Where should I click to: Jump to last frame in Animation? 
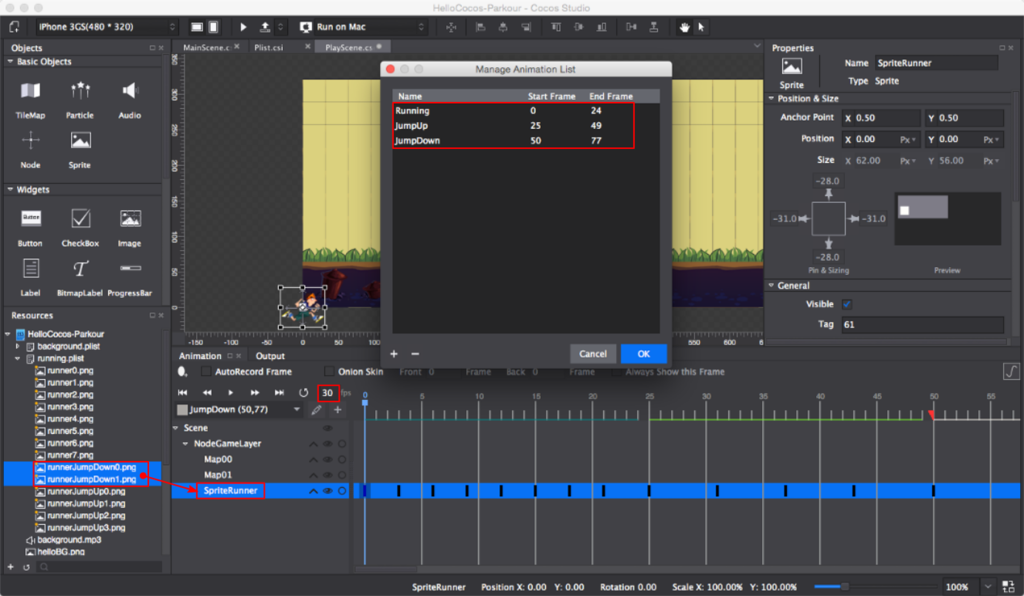(x=279, y=392)
